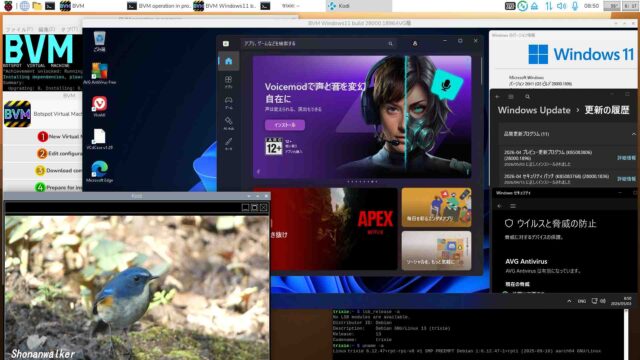Open the microphone control in system tray
The width and height of the screenshot is (640, 360).
[575, 6]
